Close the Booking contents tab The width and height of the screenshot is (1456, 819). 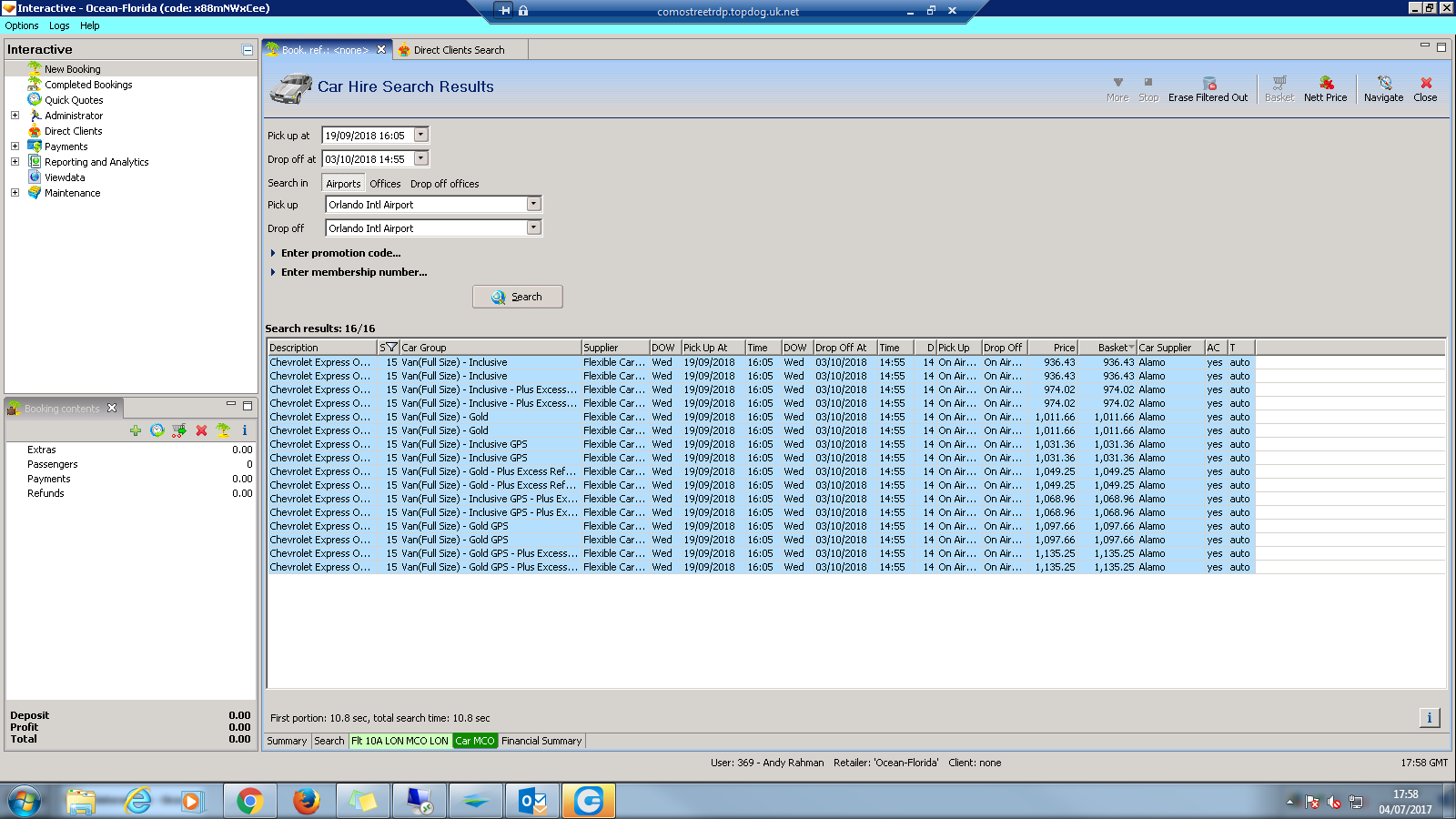point(112,408)
